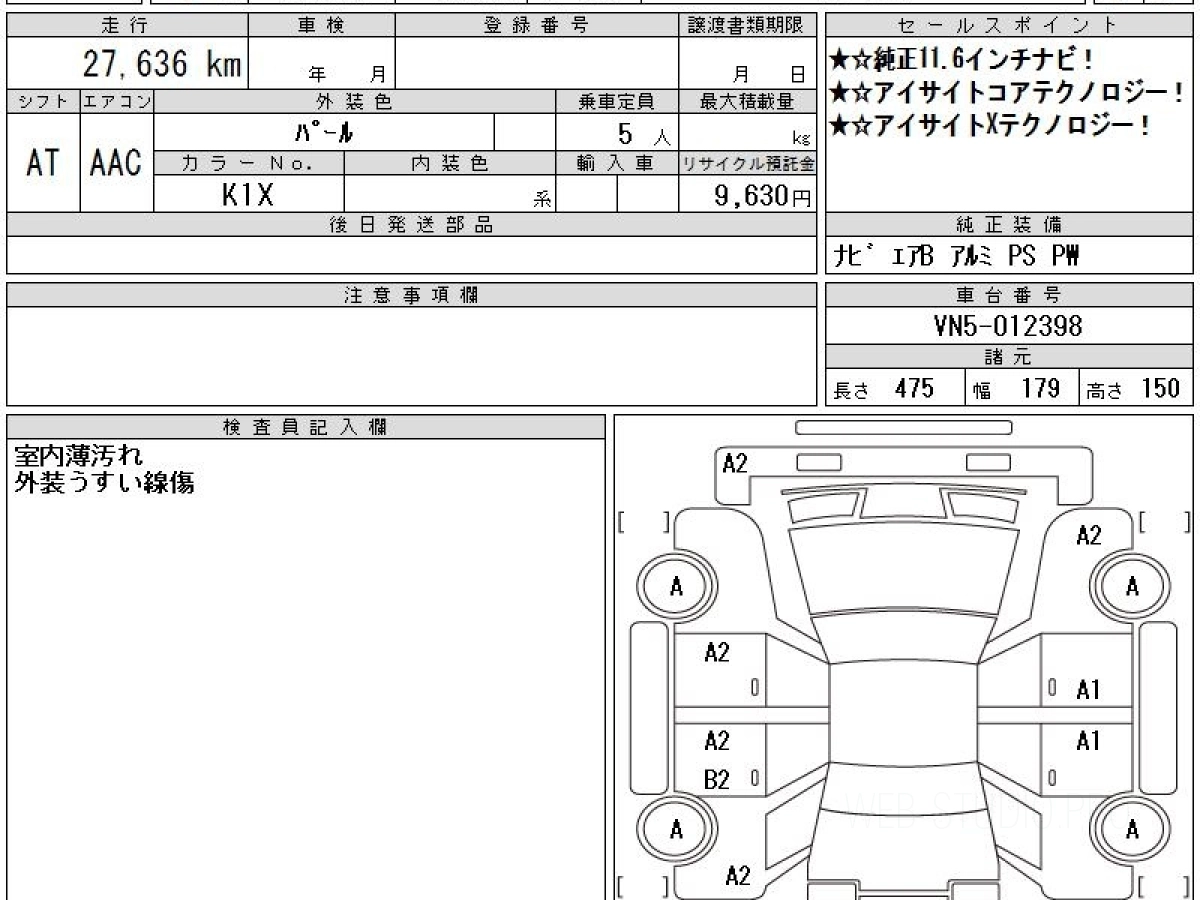Select the A2 mark on the fender beside the windshield

[1088, 535]
